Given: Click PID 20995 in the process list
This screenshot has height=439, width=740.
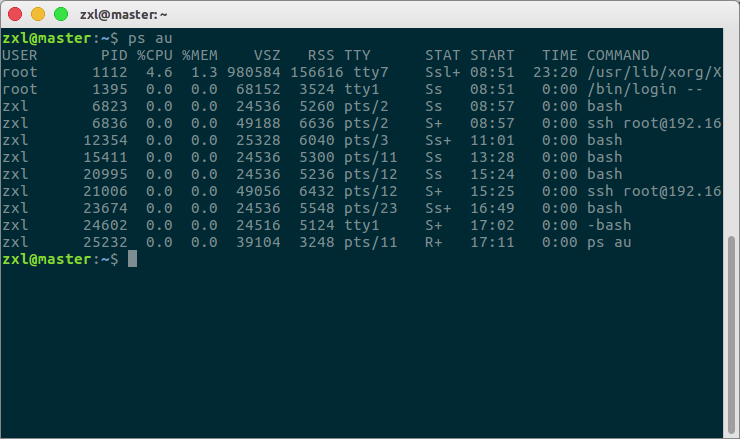Looking at the screenshot, I should coord(105,174).
